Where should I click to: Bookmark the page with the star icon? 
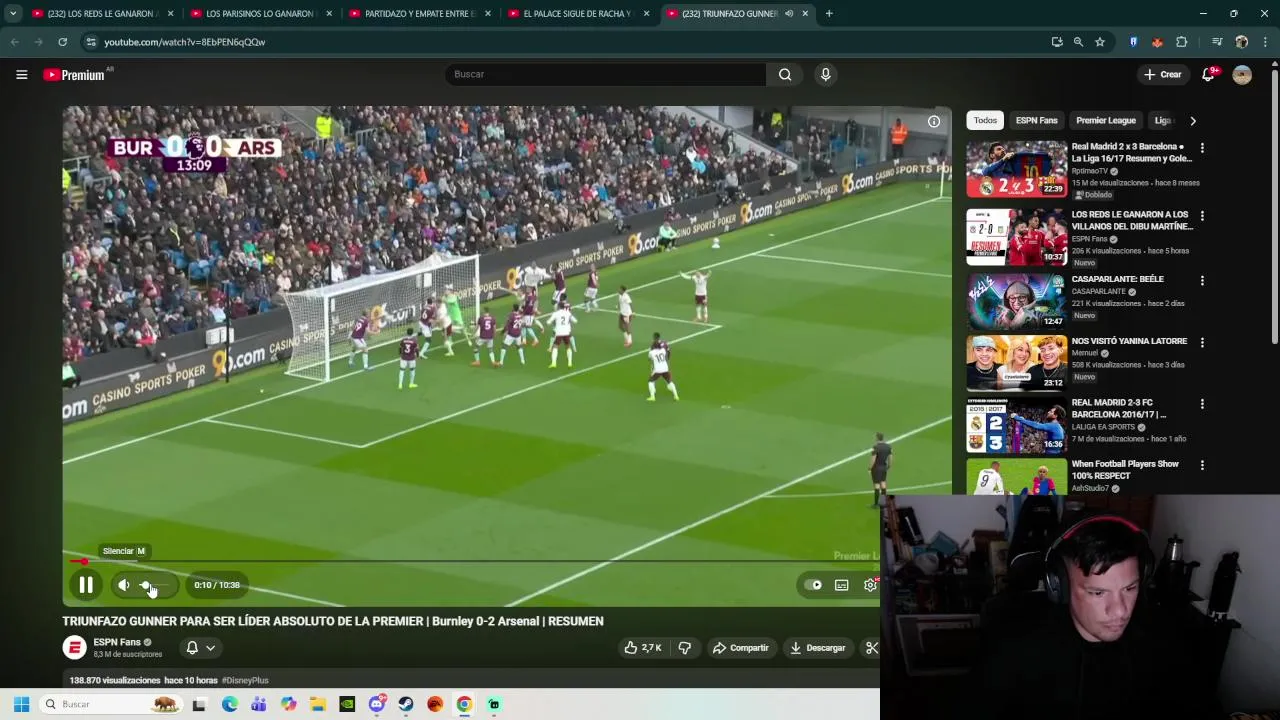point(1100,42)
